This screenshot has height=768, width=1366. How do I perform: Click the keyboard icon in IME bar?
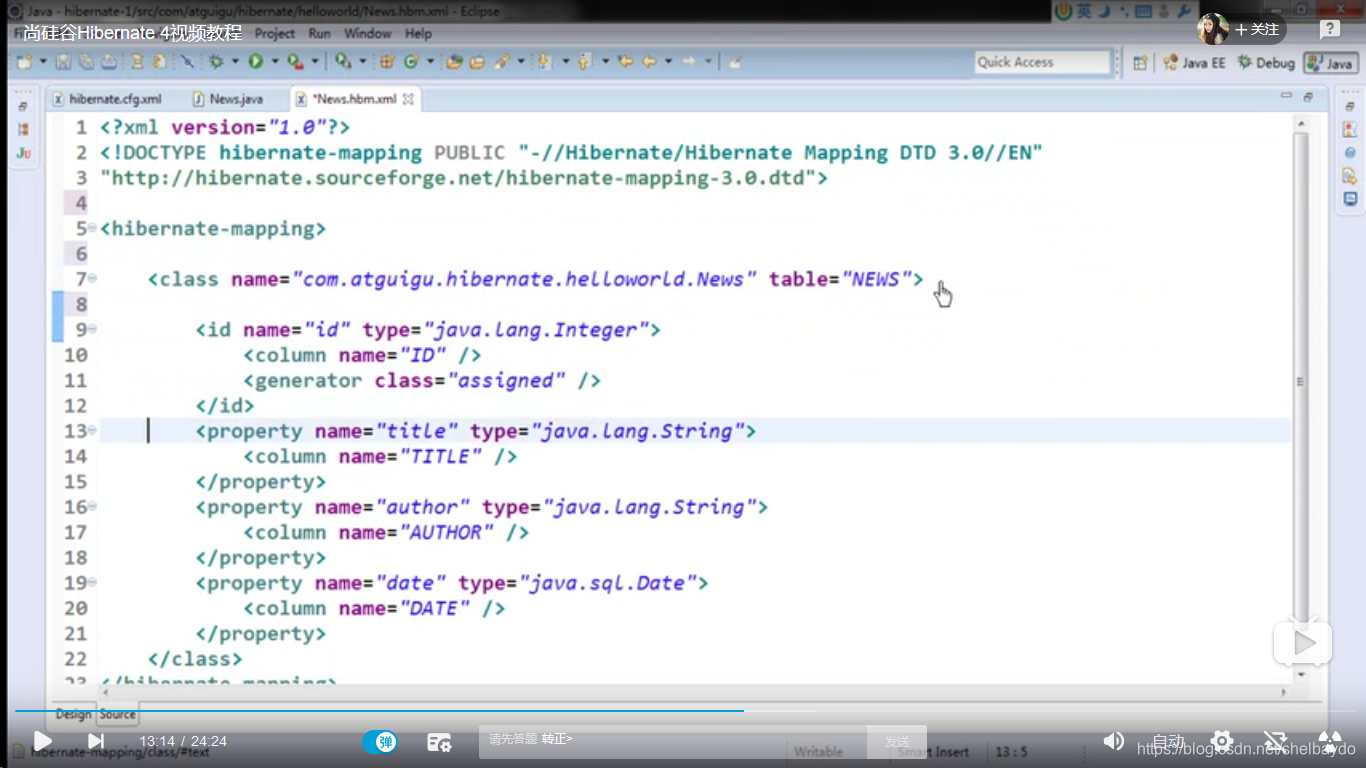coord(1143,12)
